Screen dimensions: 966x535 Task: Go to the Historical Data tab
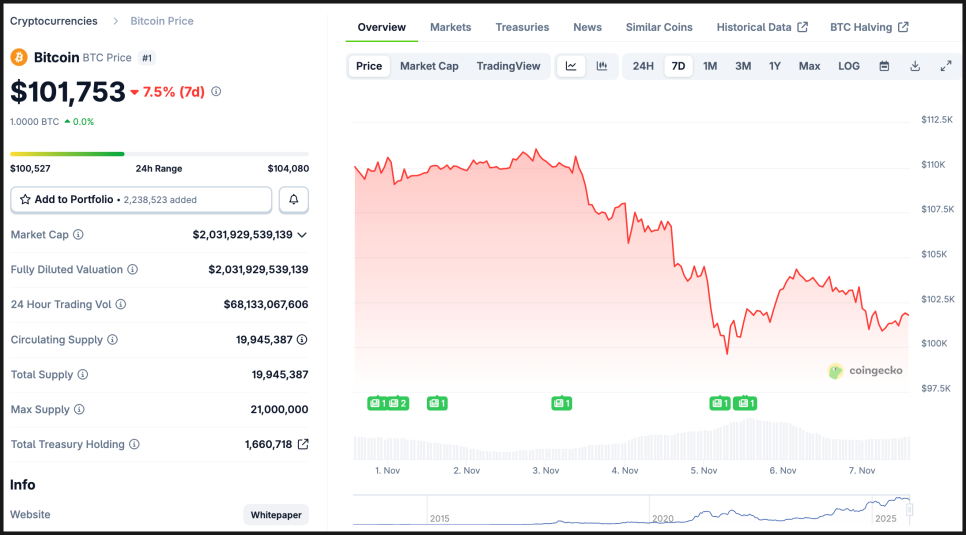762,27
